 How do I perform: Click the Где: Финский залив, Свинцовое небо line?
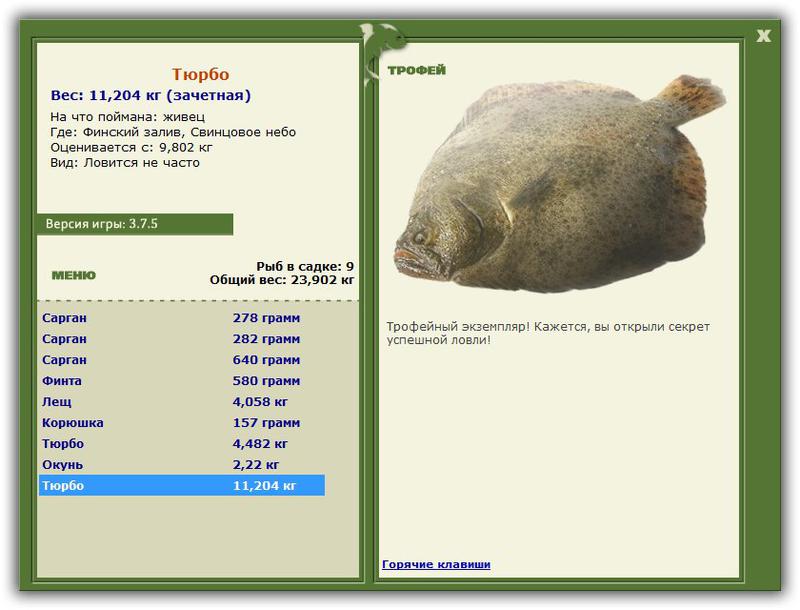point(173,132)
